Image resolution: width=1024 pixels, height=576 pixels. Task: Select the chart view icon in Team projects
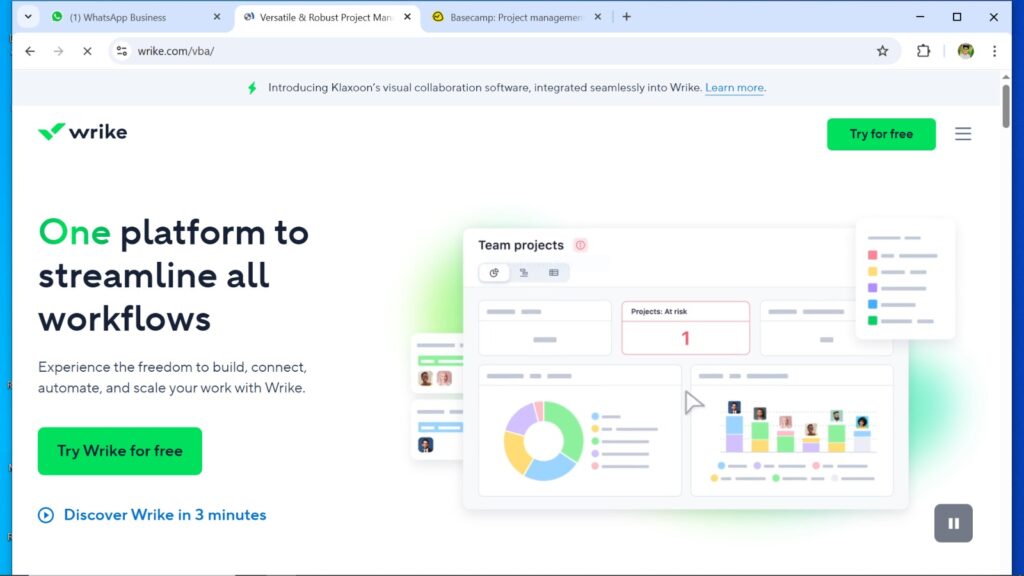coord(494,273)
